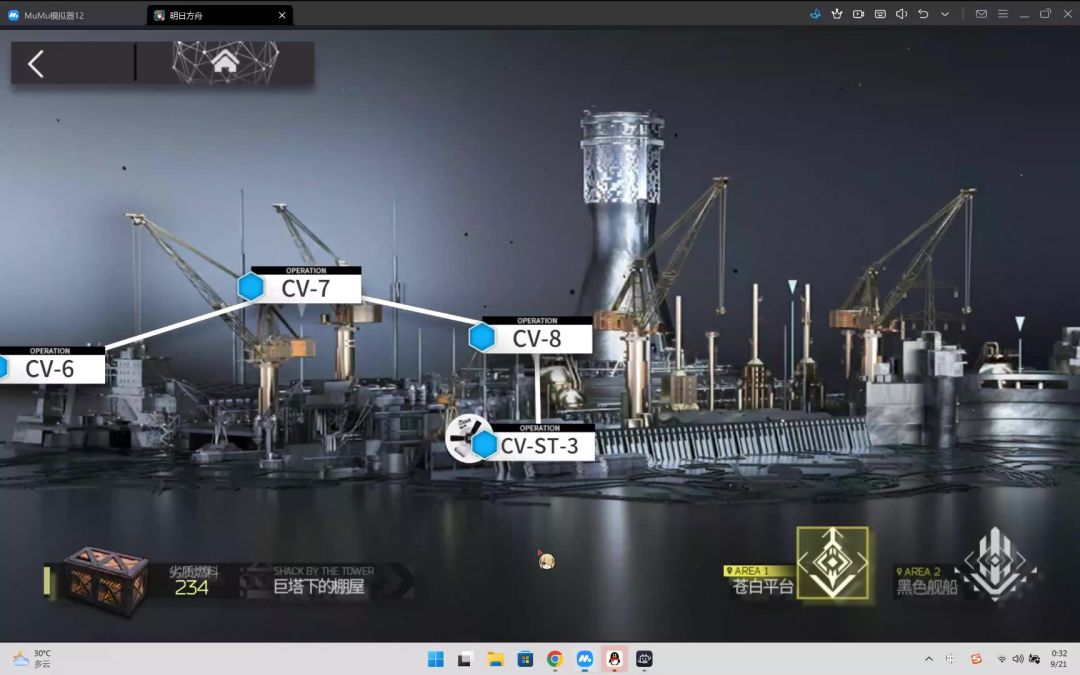The width and height of the screenshot is (1080, 675).
Task: Click the blue hexagon beside CV-7
Action: 251,287
